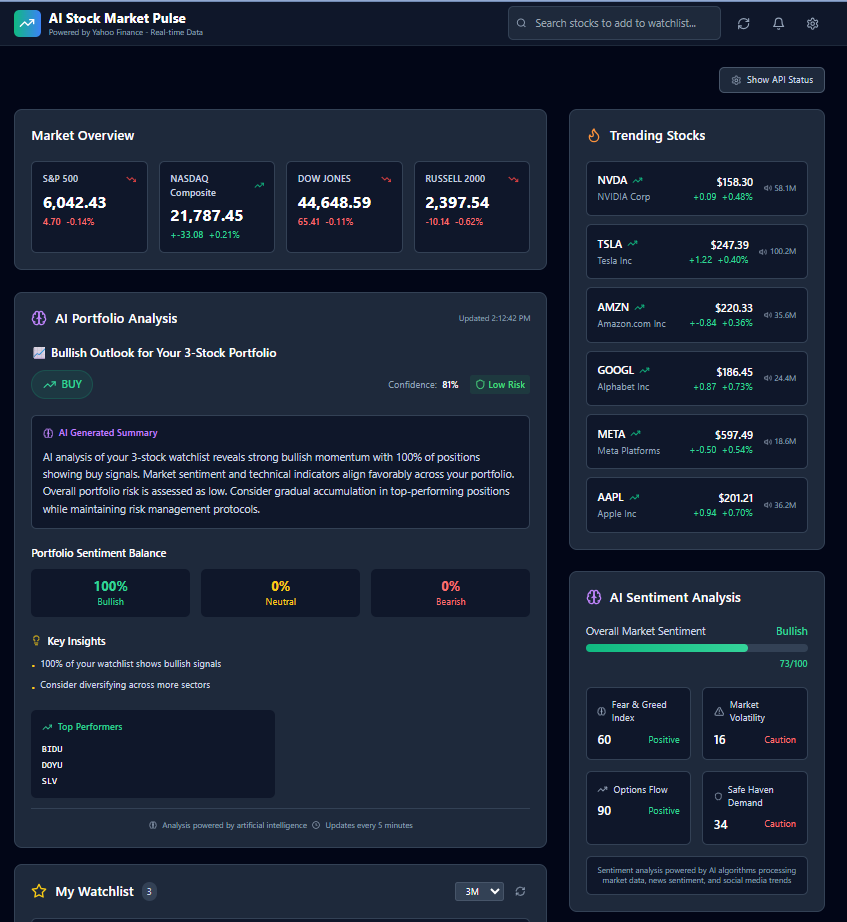This screenshot has height=922, width=847.
Task: Click the watchlist count badge 3
Action: pos(149,891)
